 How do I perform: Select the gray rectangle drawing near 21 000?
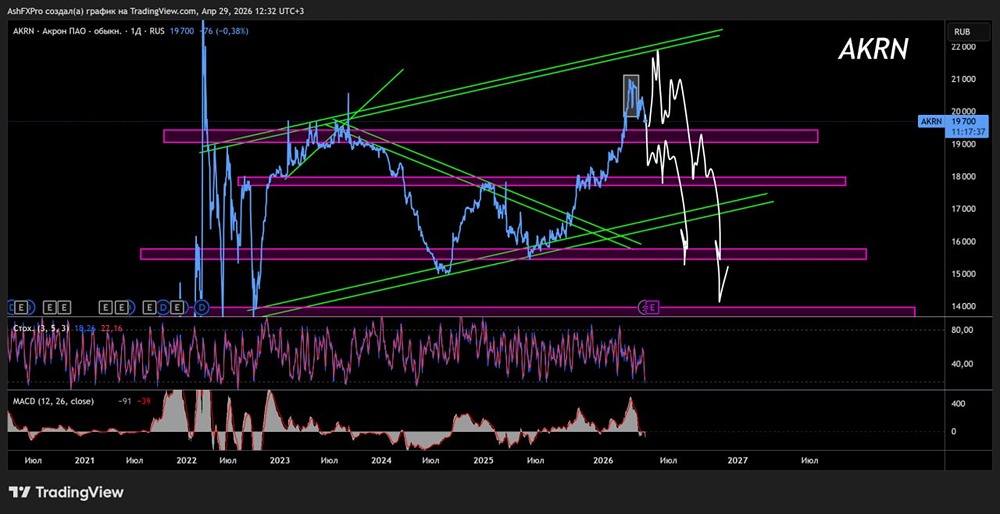click(x=631, y=96)
